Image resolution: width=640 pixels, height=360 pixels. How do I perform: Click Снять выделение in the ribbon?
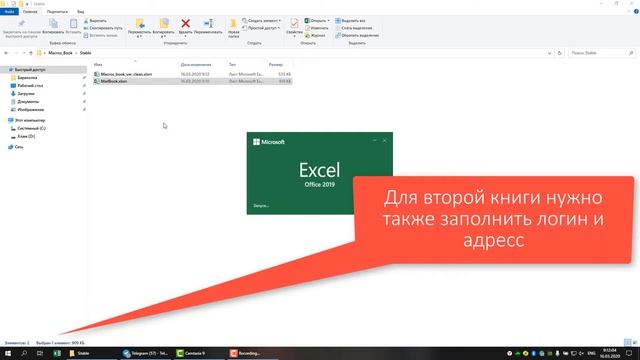tap(353, 28)
